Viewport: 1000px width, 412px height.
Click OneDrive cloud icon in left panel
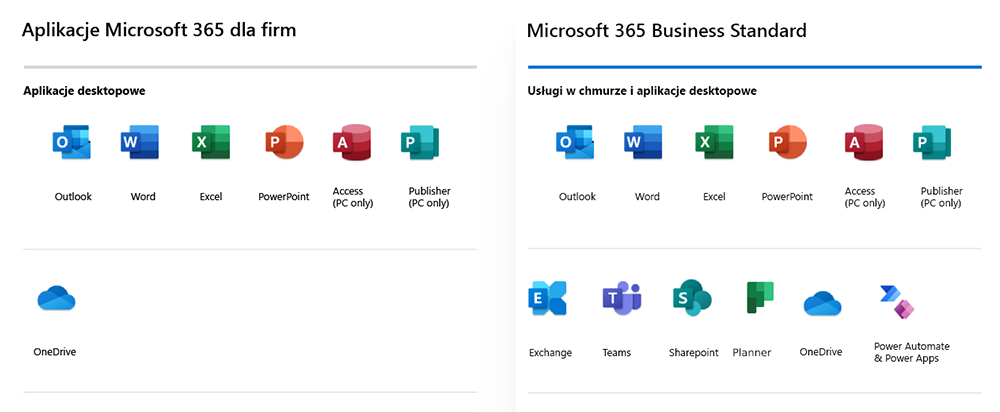coord(57,298)
